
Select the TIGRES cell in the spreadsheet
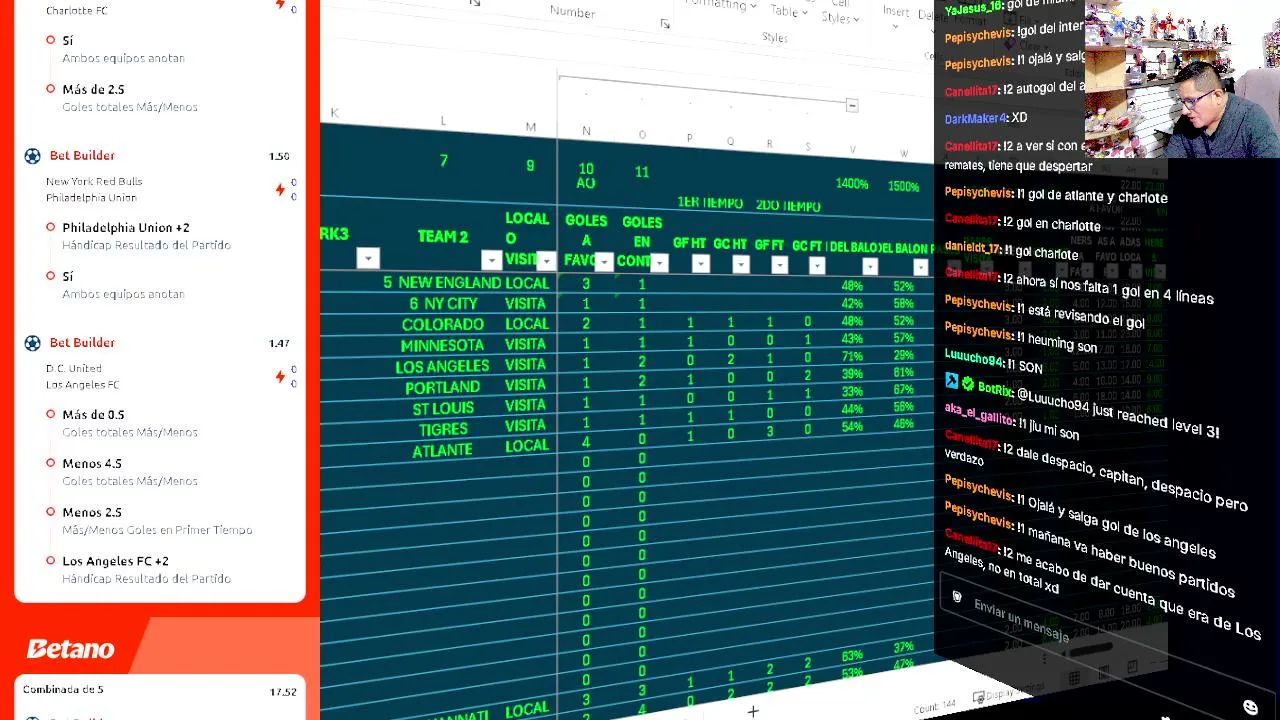click(x=443, y=429)
